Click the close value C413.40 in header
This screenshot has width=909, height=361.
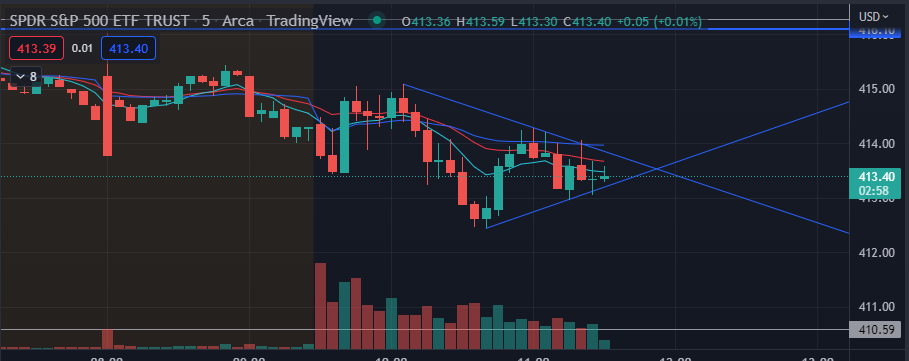591,22
